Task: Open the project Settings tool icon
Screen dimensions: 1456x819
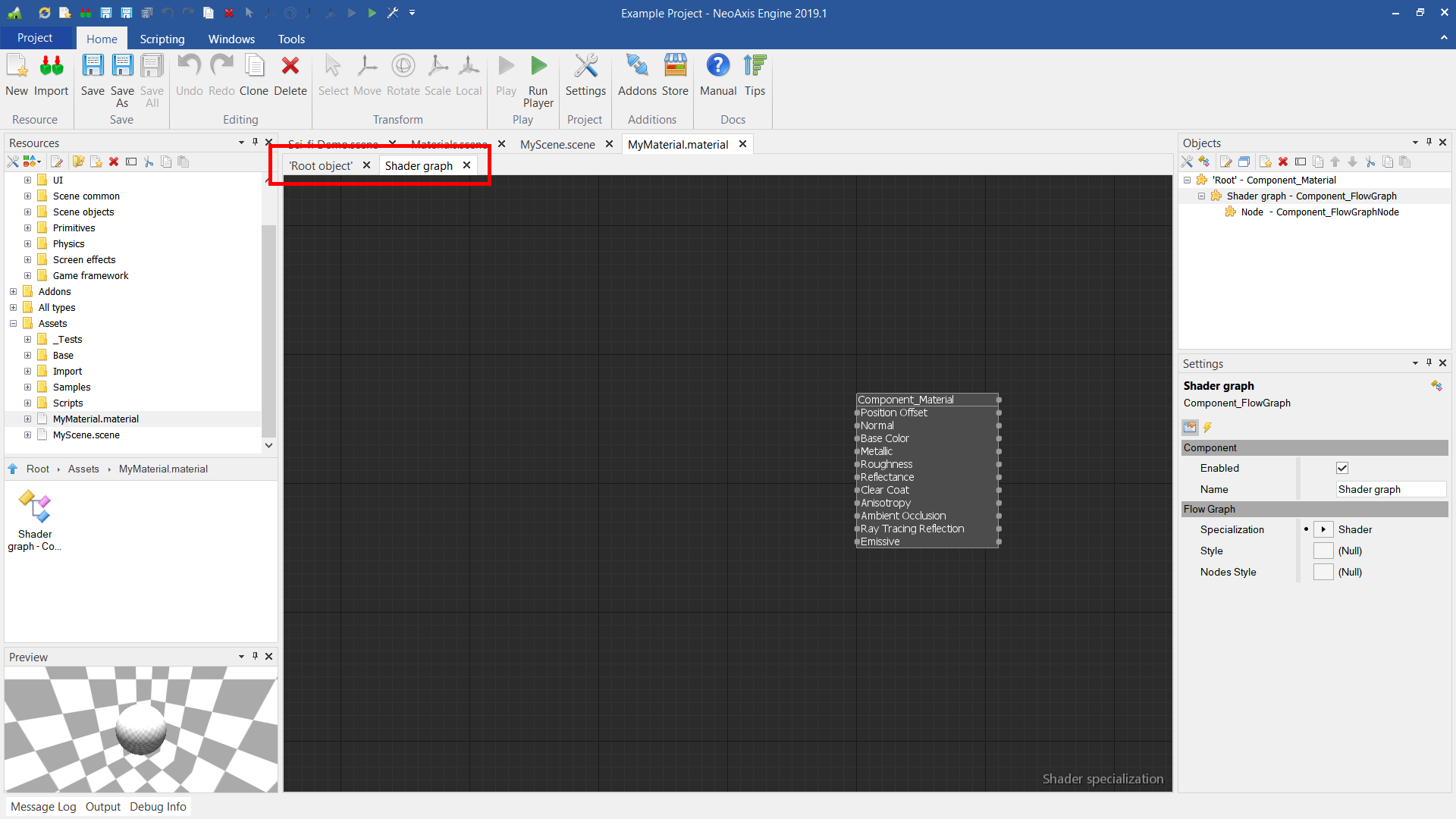Action: point(585,67)
